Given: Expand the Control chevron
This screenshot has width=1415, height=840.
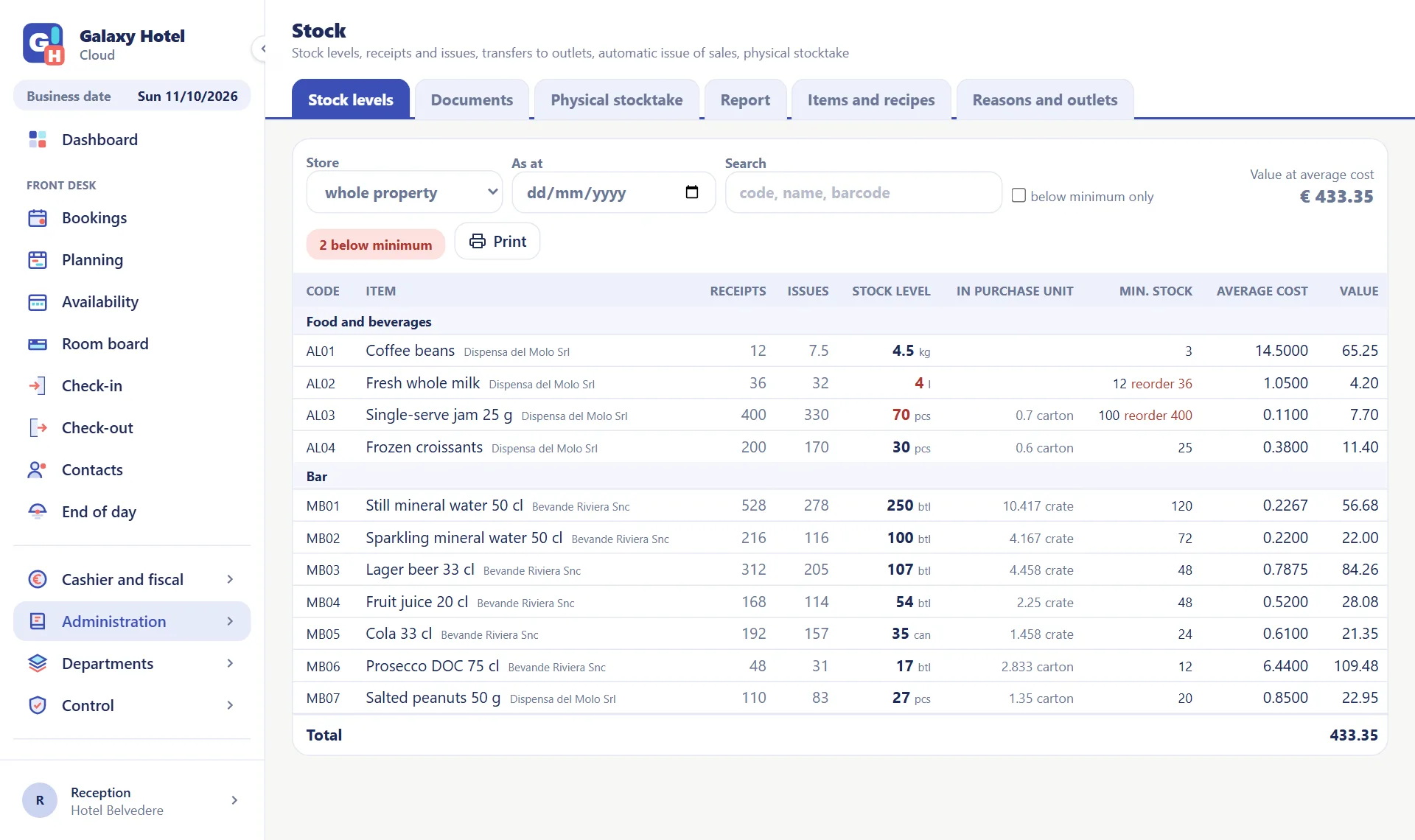Looking at the screenshot, I should 230,706.
